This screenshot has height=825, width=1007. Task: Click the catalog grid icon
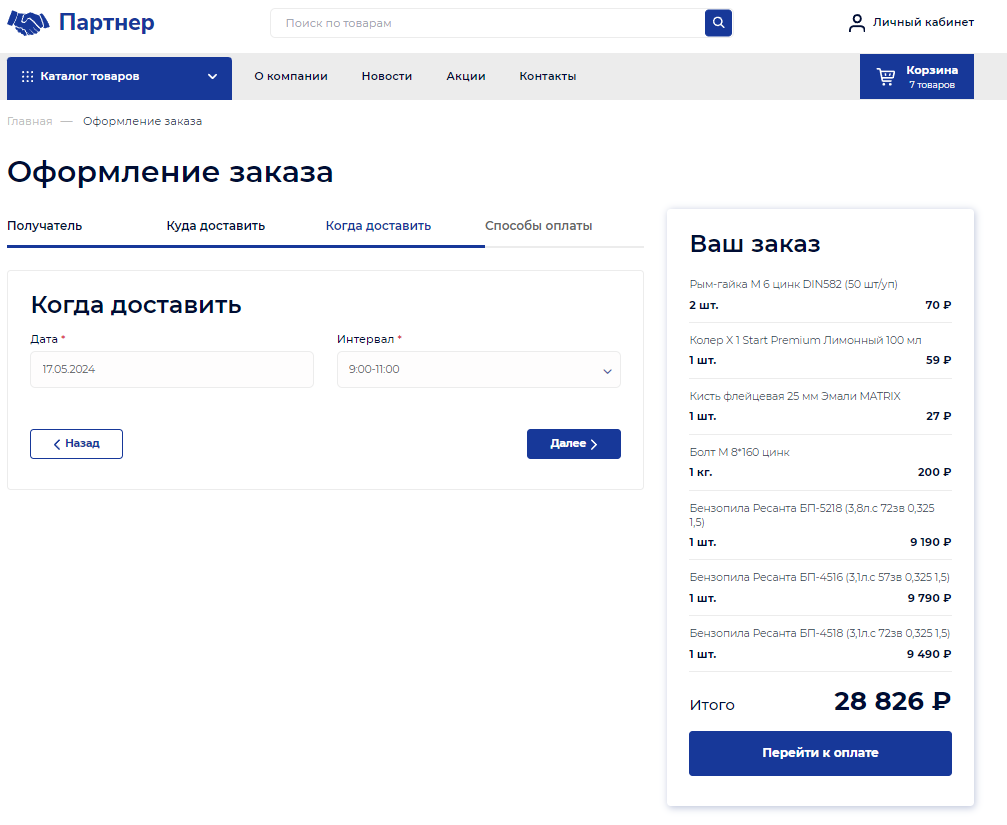pos(27,77)
